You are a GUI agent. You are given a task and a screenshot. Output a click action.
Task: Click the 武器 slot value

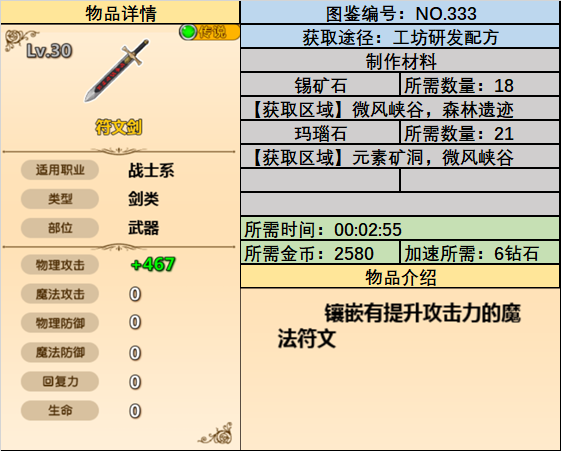(x=143, y=228)
